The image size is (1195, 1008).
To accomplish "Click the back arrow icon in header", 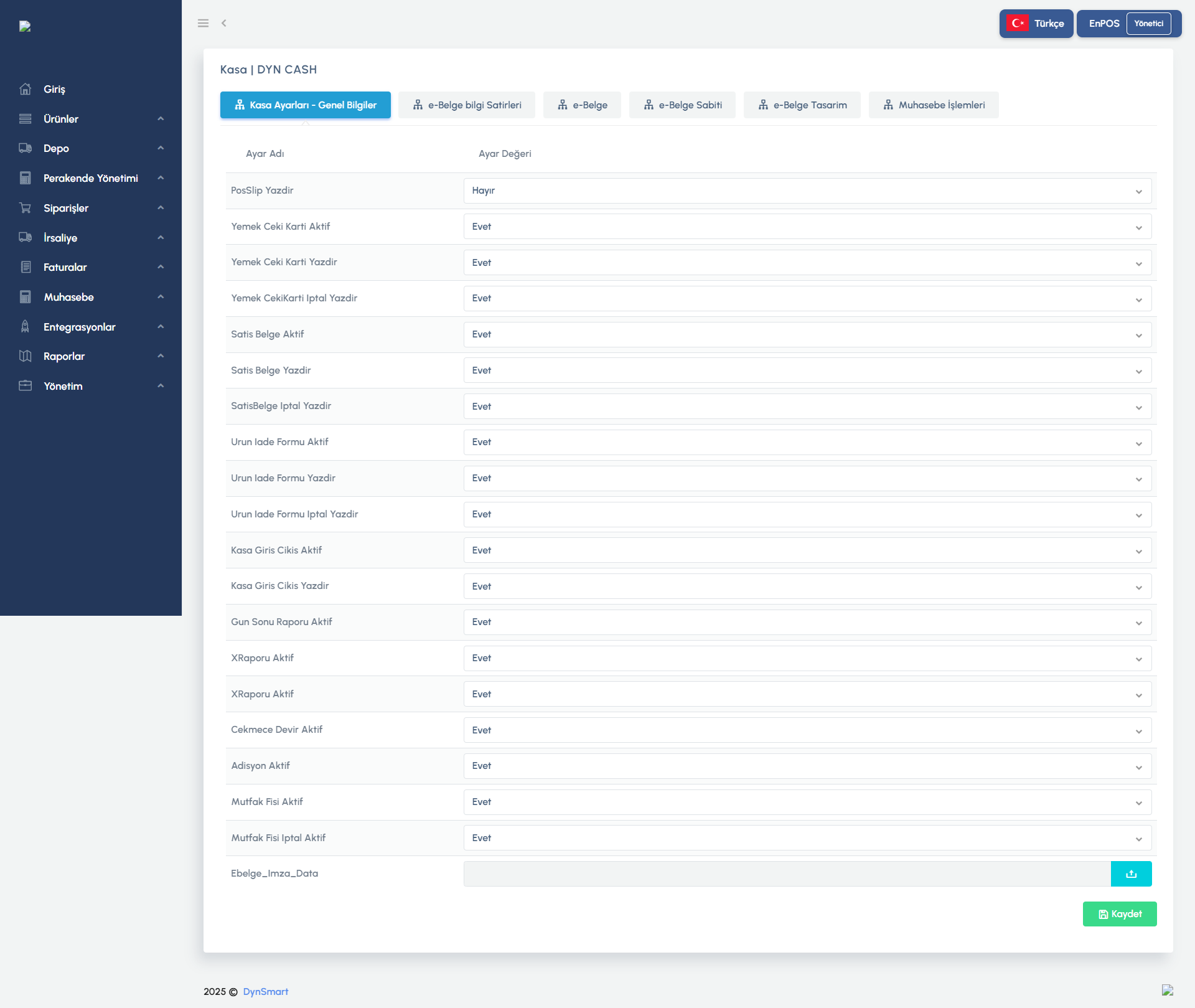I will click(x=223, y=23).
